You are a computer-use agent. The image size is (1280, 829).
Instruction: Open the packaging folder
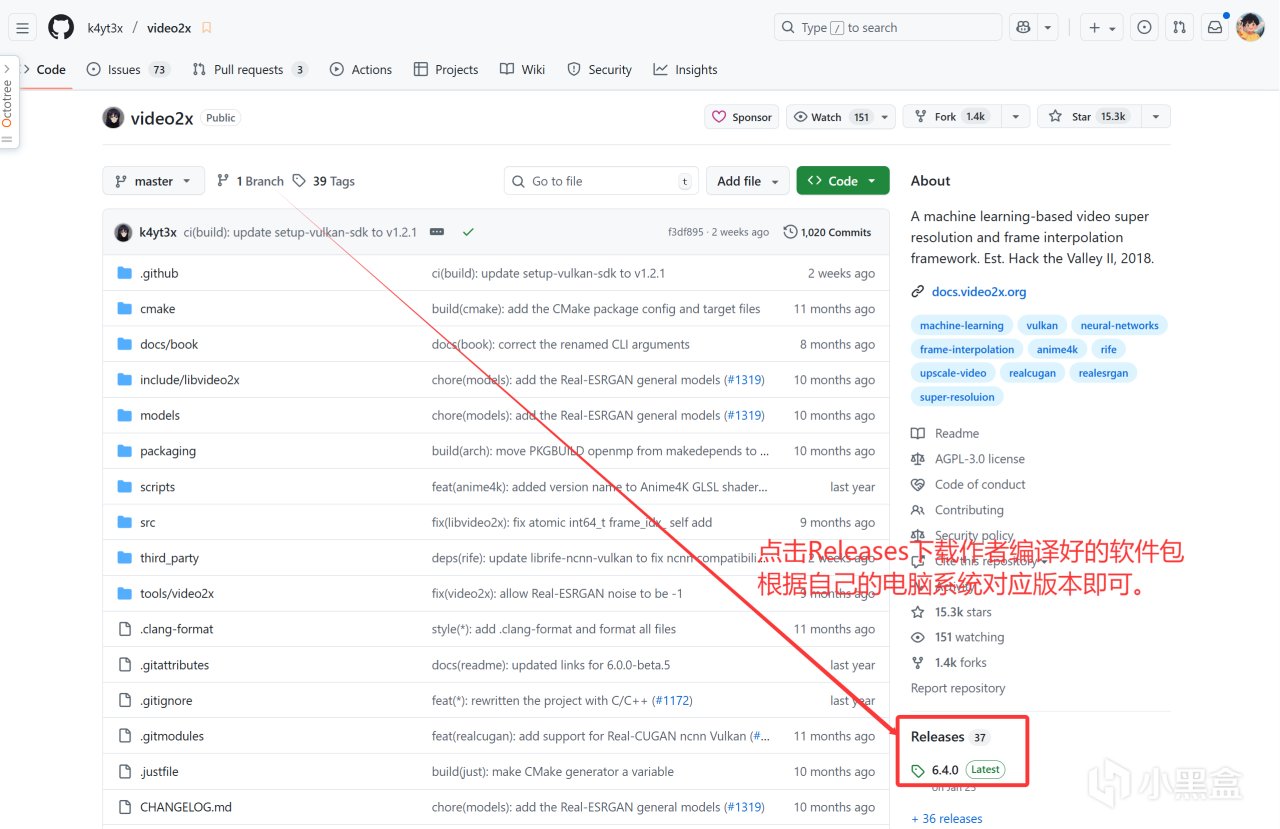(x=168, y=451)
